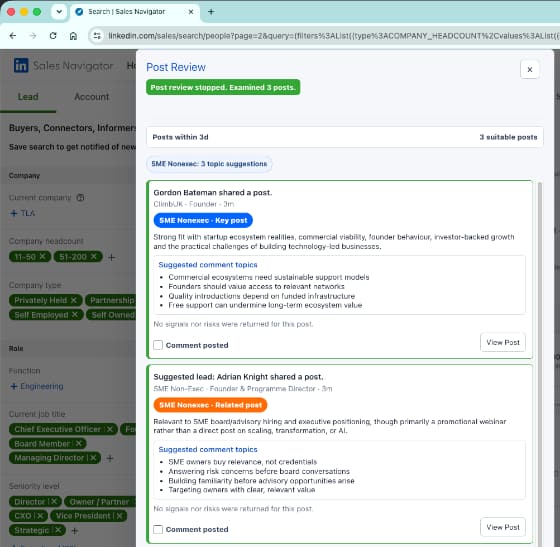Click 'Founders should value access to relevant networks'

point(256,286)
